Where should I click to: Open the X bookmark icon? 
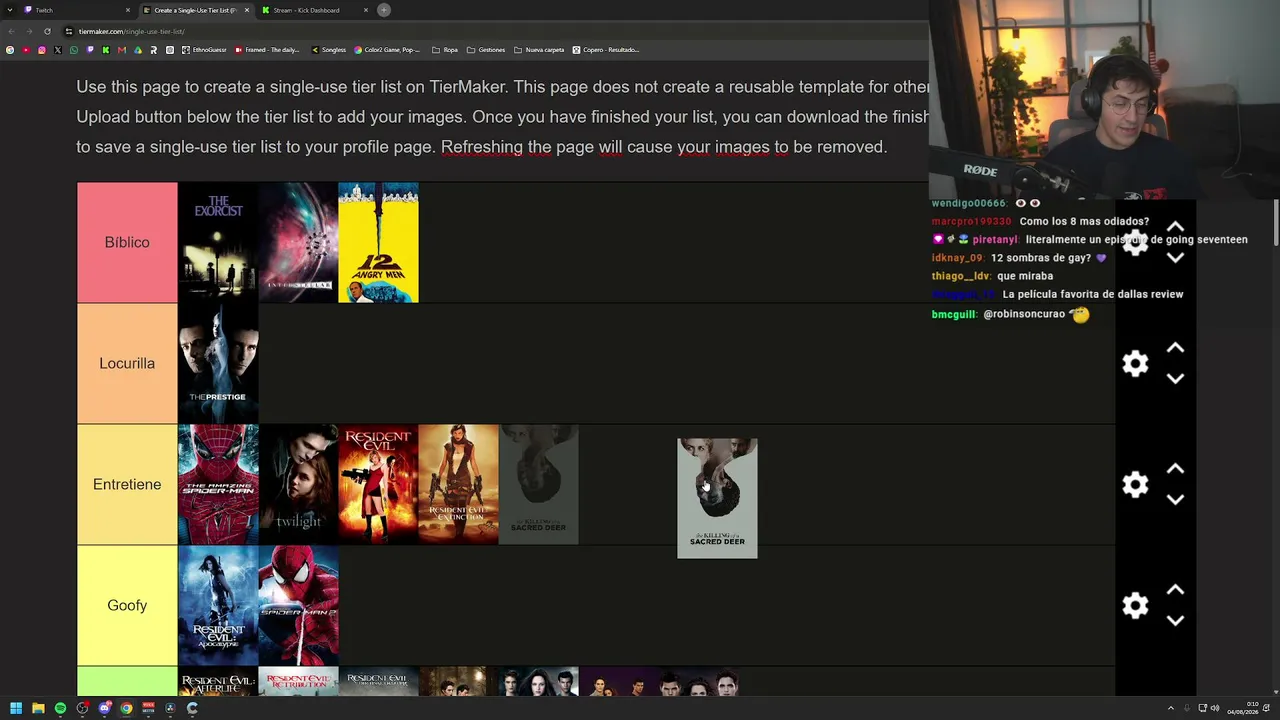click(x=58, y=50)
